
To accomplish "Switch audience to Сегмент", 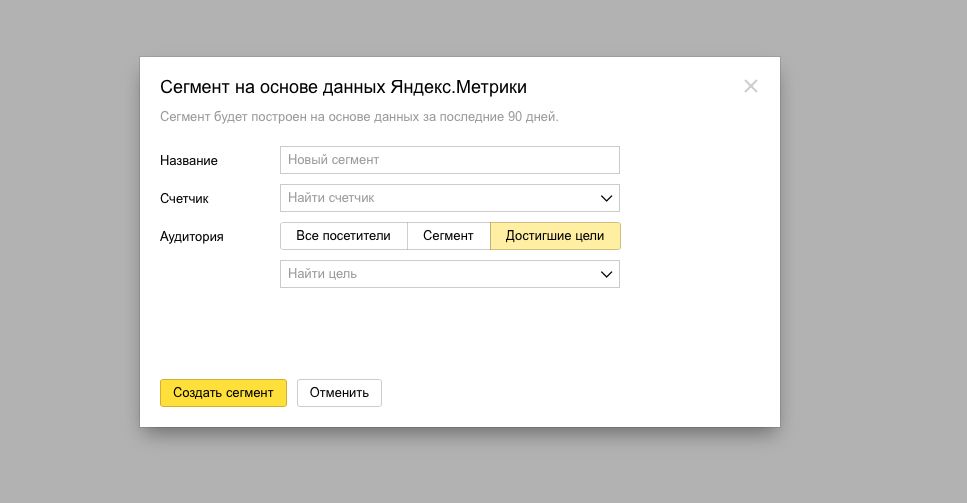I will [x=448, y=236].
